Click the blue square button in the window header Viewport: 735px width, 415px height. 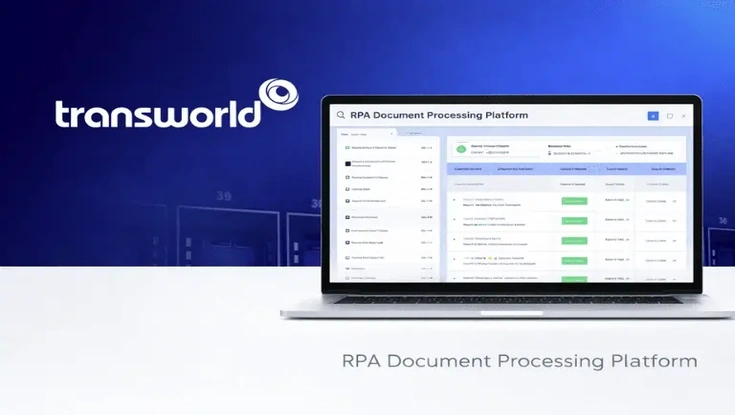tap(653, 116)
